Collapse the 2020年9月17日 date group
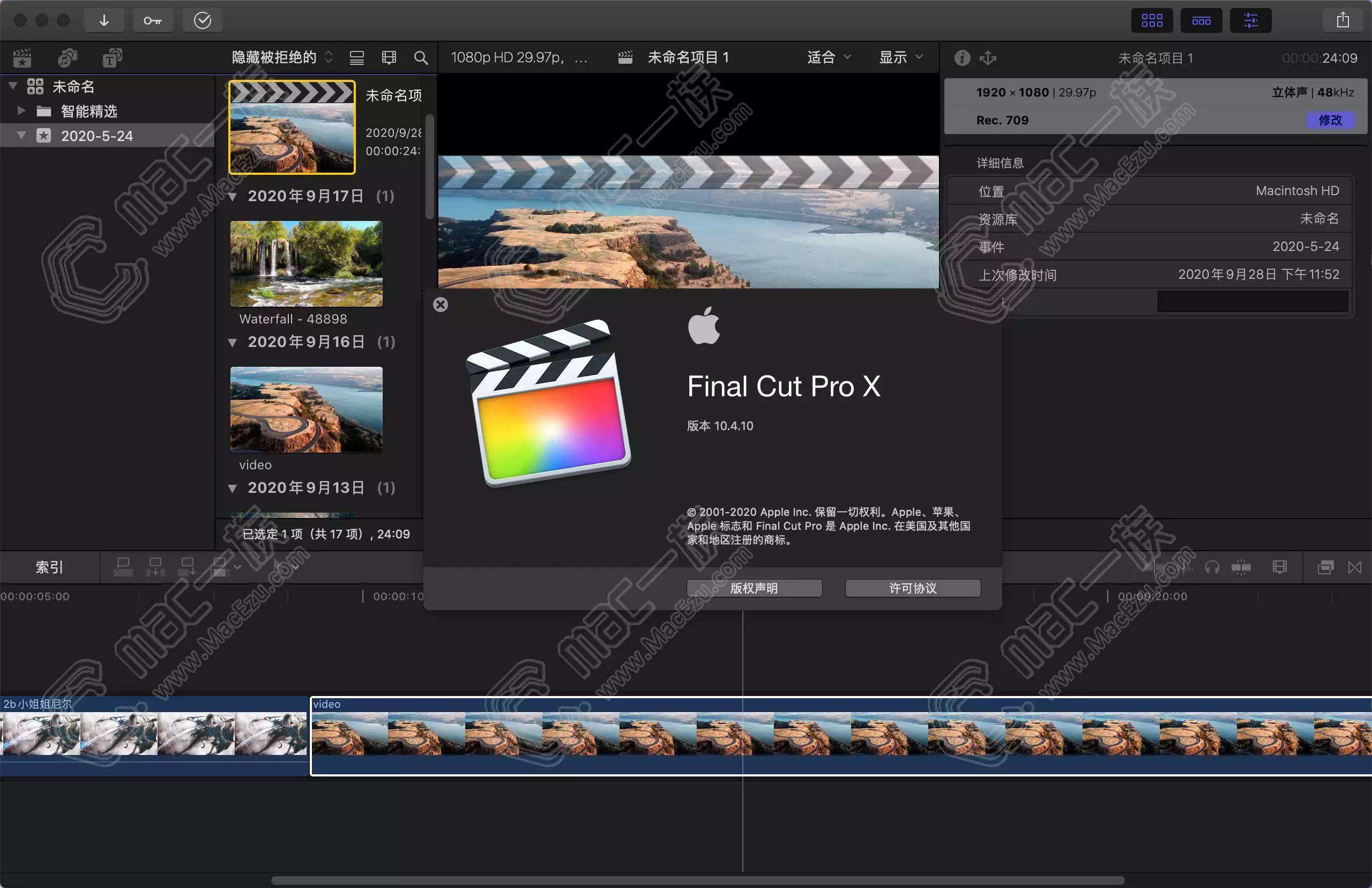 pyautogui.click(x=232, y=197)
